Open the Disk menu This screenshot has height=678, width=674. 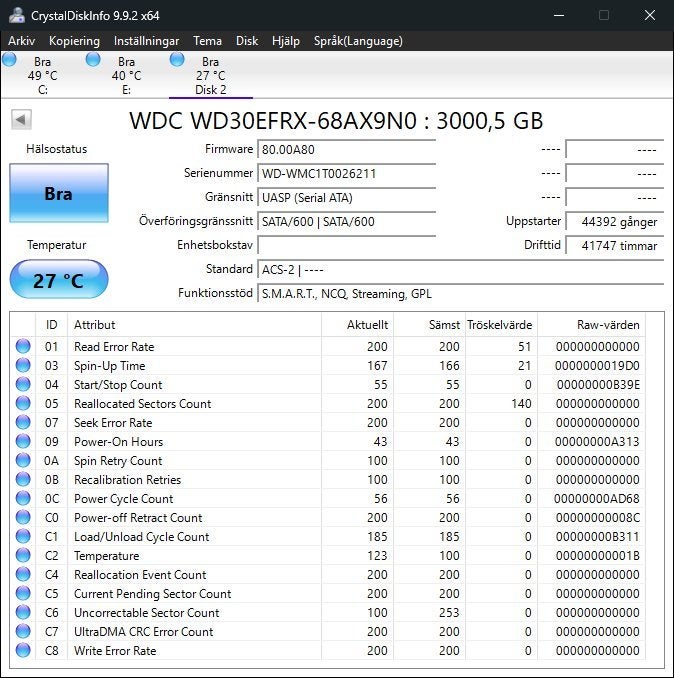coord(246,41)
